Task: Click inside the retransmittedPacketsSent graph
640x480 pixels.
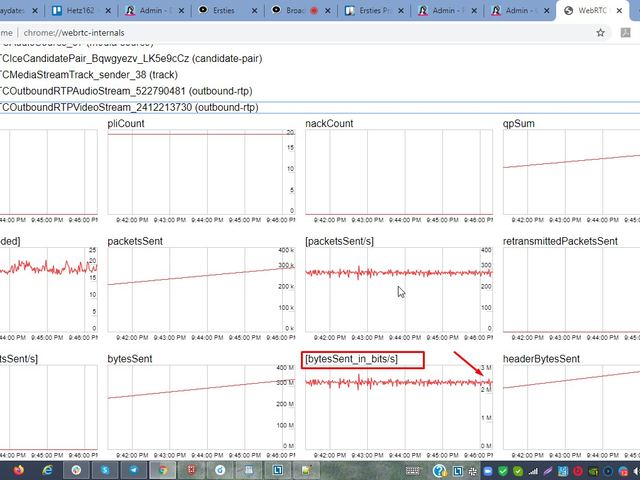Action: pyautogui.click(x=571, y=290)
